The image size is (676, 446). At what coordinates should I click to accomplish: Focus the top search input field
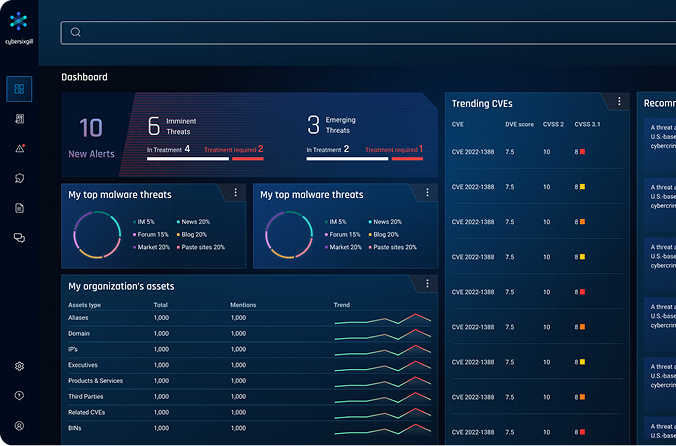(x=360, y=32)
